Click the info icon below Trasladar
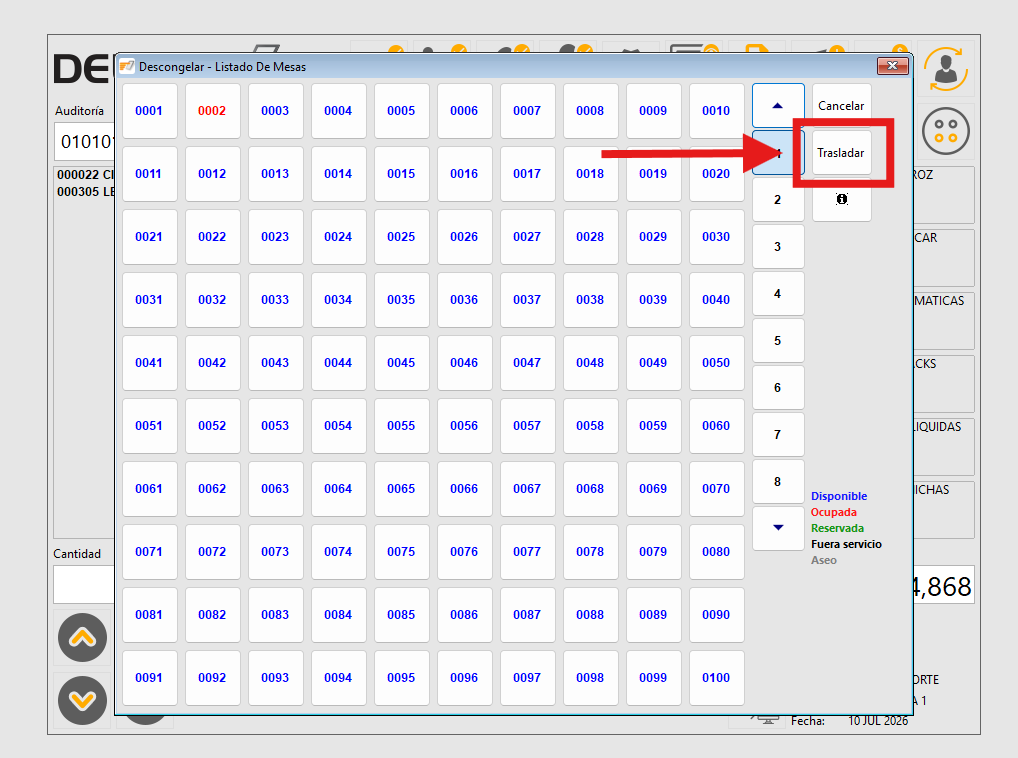The height and width of the screenshot is (758, 1018). coord(841,199)
